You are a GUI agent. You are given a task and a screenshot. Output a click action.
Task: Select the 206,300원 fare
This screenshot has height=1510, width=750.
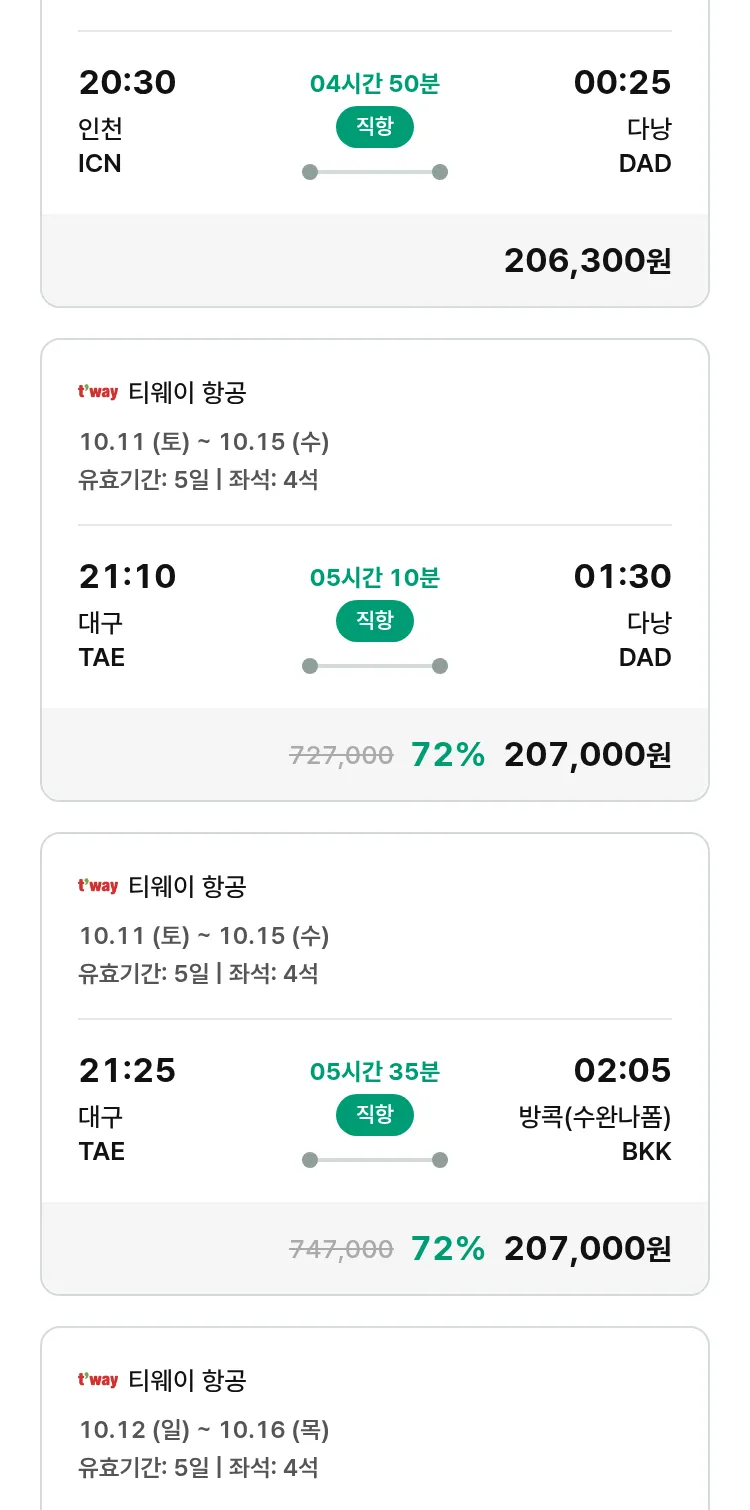coord(587,261)
